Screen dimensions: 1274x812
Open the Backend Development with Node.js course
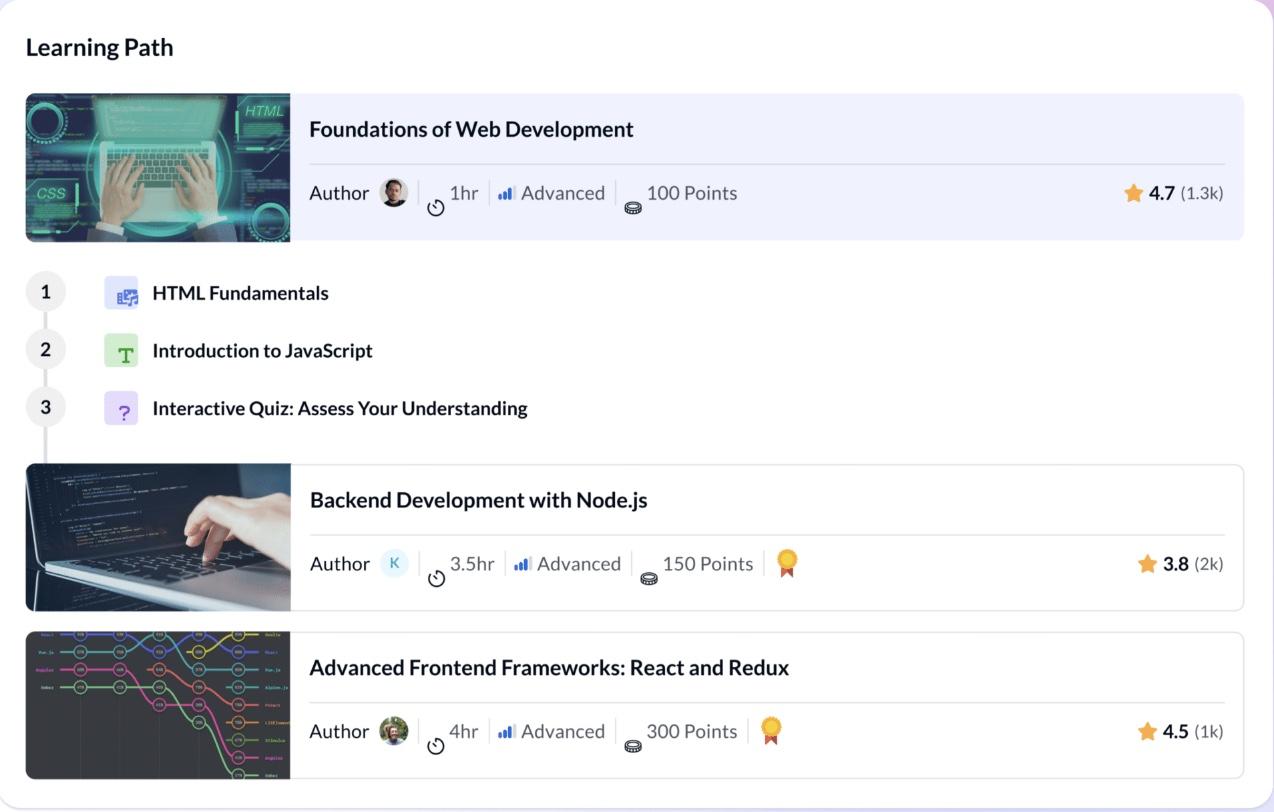[x=478, y=500]
